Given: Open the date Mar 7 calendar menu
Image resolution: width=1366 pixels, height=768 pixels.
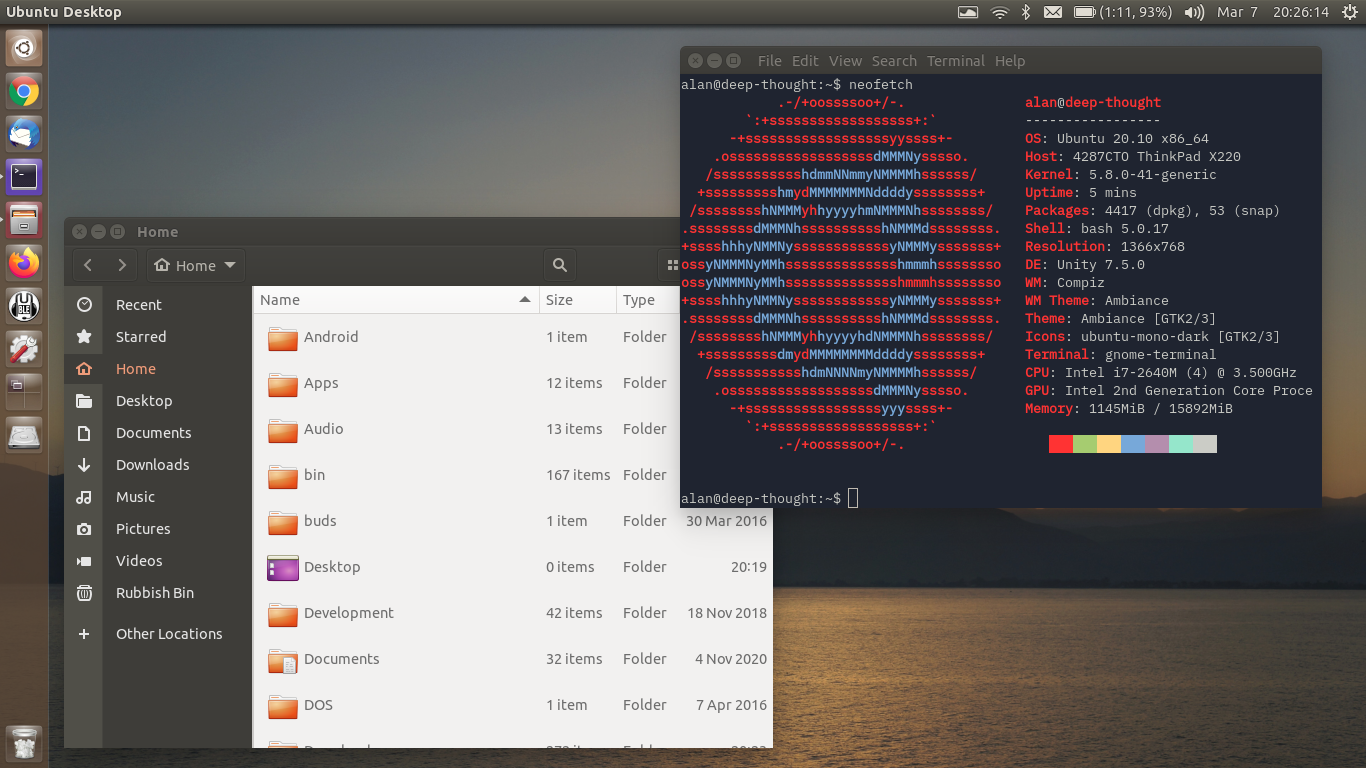Looking at the screenshot, I should pos(1237,12).
